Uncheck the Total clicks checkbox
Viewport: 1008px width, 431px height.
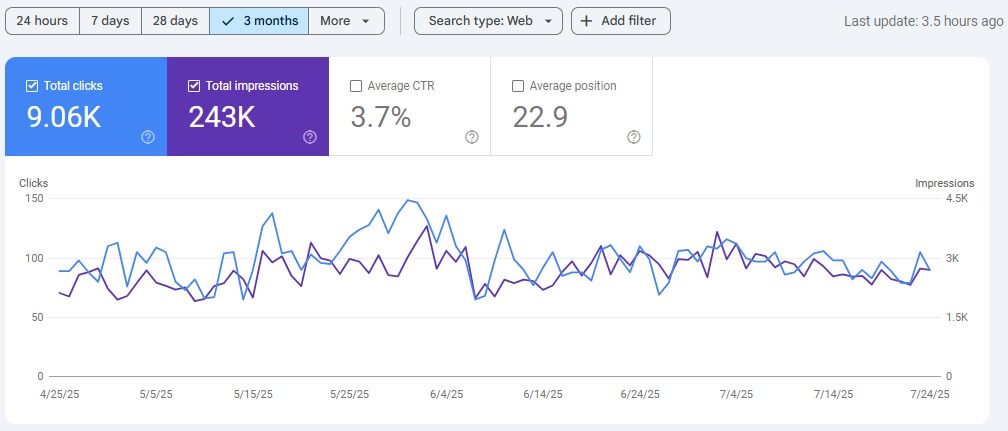(32, 86)
